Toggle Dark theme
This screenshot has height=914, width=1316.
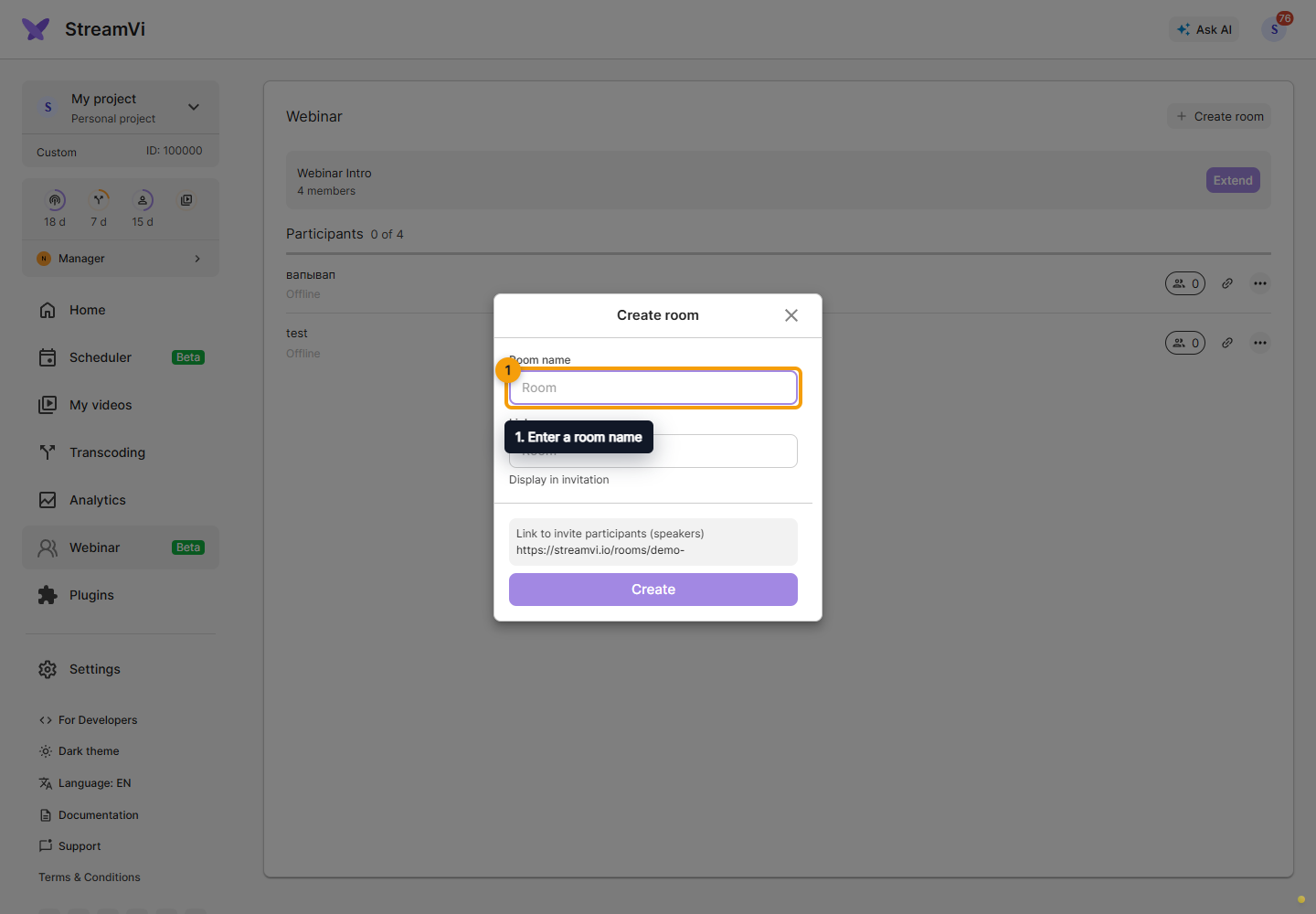click(x=79, y=751)
